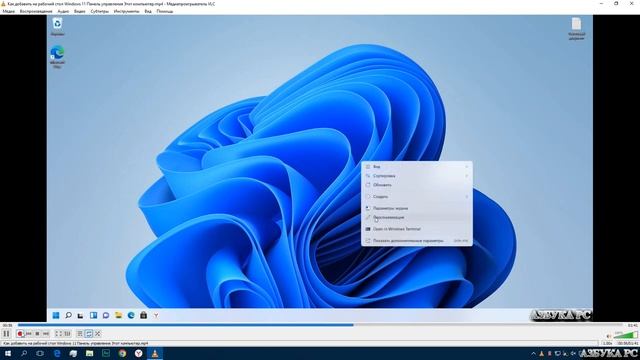Open the Помощь menu
The height and width of the screenshot is (360, 640).
pyautogui.click(x=164, y=11)
